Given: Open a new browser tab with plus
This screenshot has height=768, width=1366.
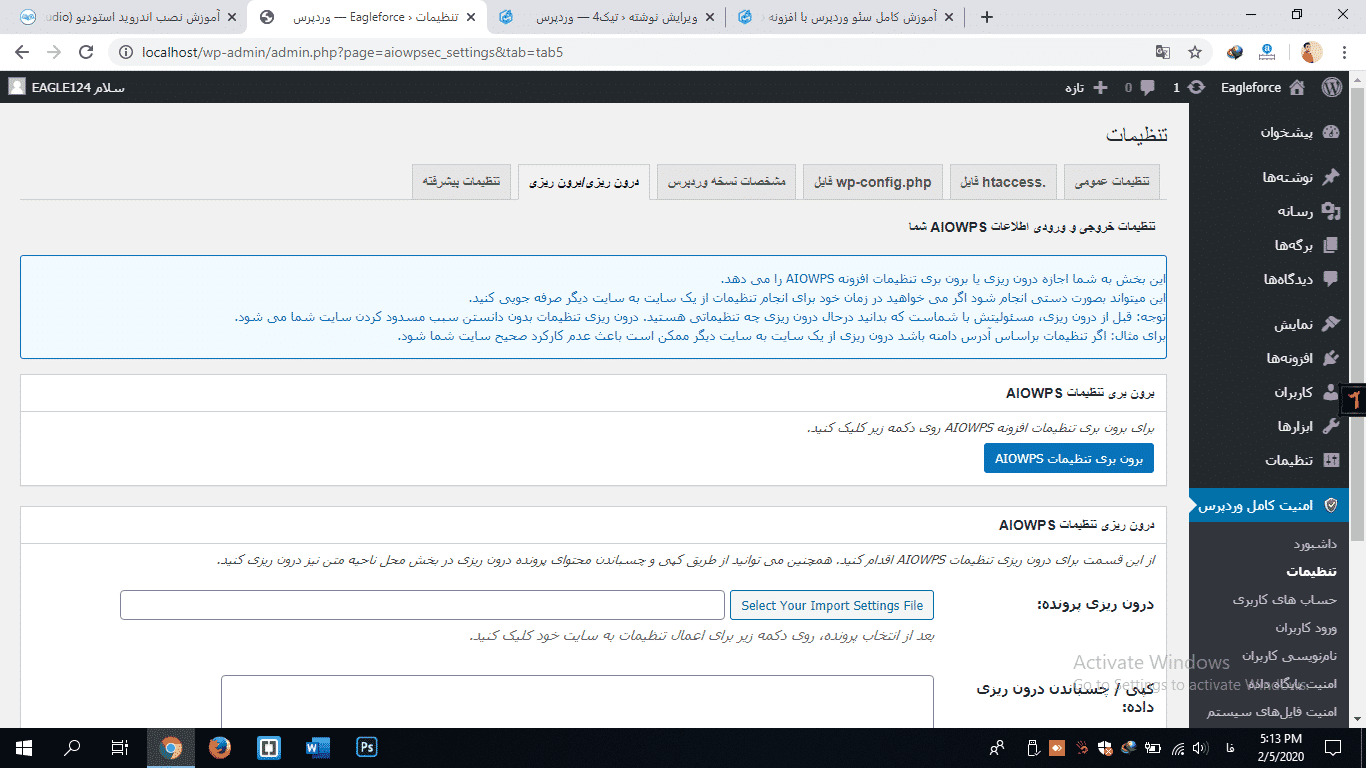Looking at the screenshot, I should coord(987,17).
